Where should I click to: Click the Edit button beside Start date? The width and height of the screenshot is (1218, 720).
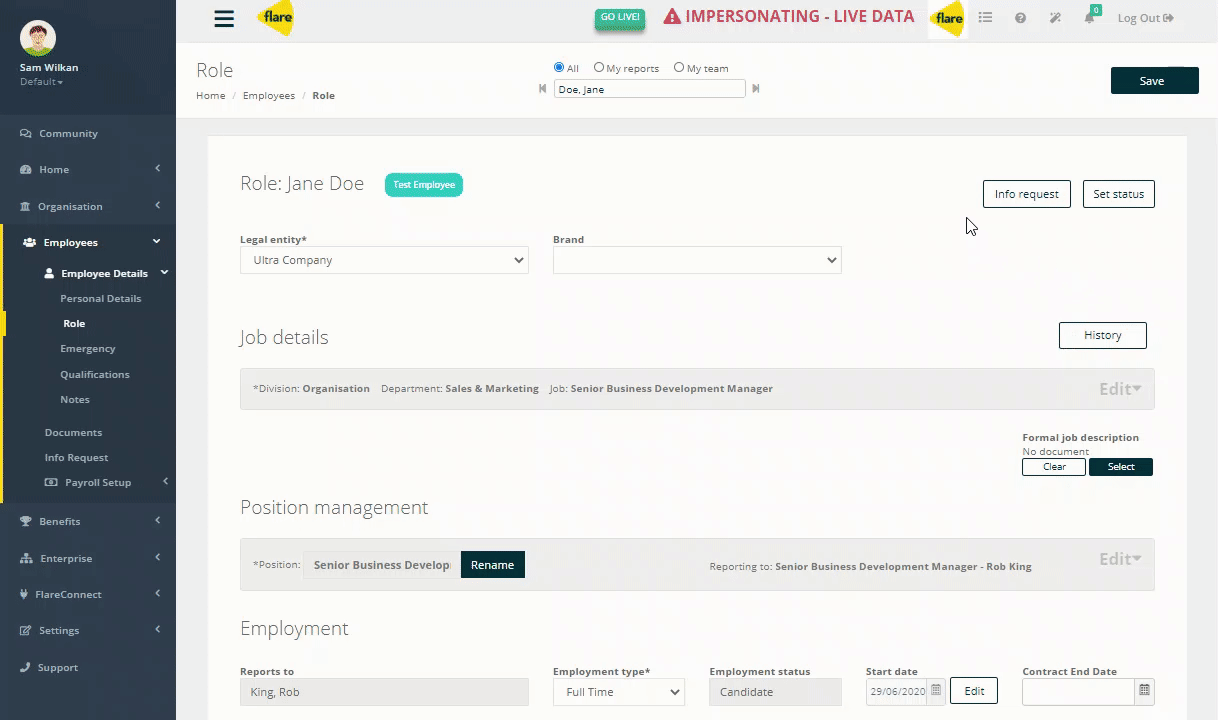[x=974, y=691]
